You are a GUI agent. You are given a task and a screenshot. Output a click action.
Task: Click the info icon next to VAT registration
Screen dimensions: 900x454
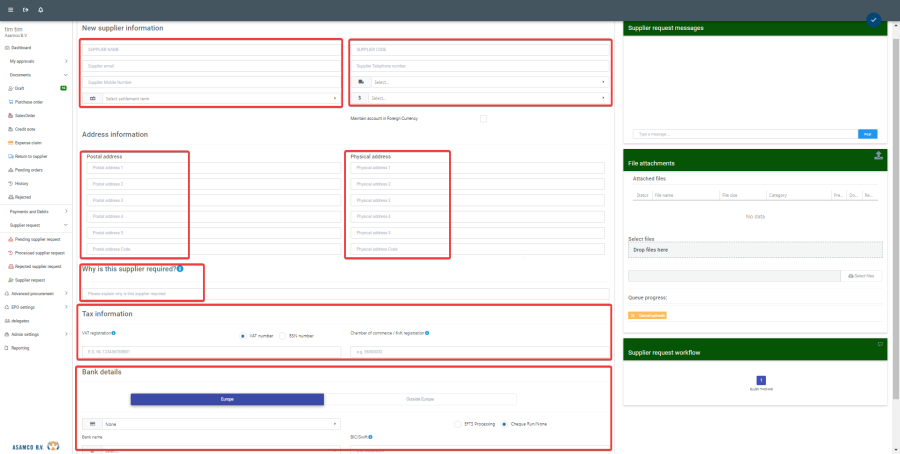[114, 333]
